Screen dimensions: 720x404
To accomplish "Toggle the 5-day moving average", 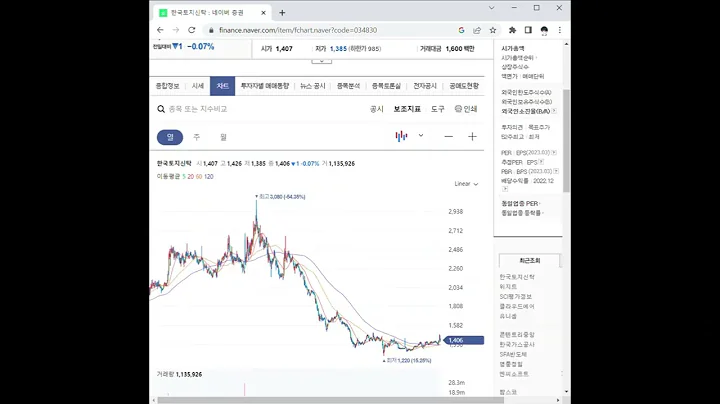I will (x=184, y=176).
